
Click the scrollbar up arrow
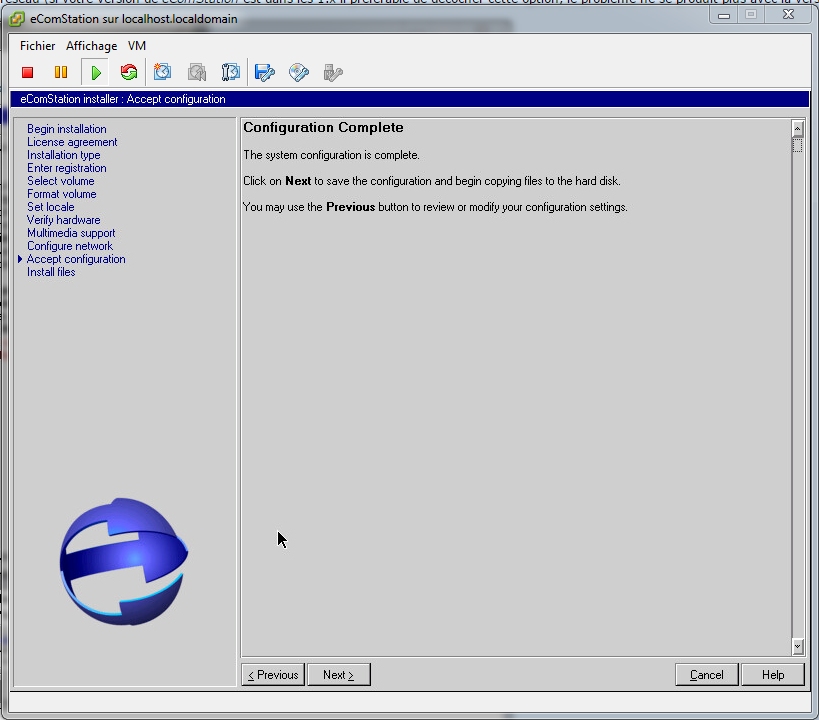[797, 128]
